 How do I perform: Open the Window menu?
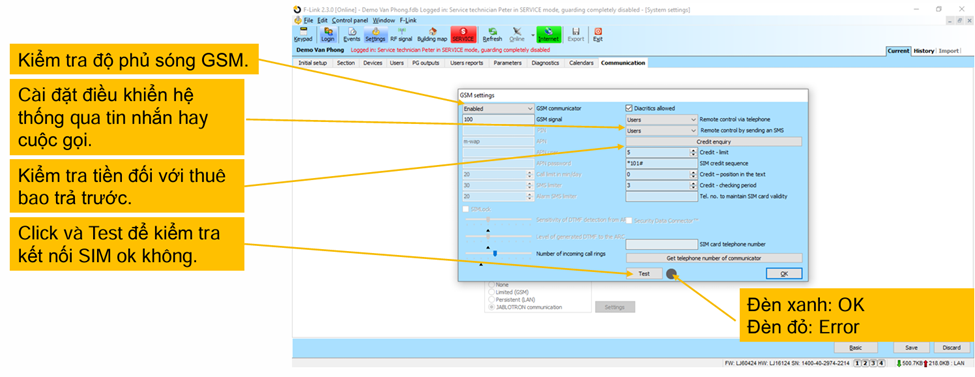(384, 20)
